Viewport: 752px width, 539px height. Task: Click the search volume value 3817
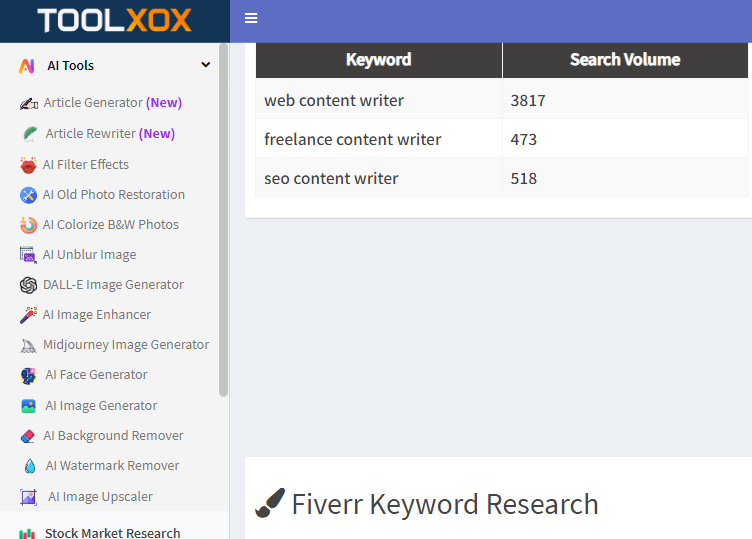(528, 101)
